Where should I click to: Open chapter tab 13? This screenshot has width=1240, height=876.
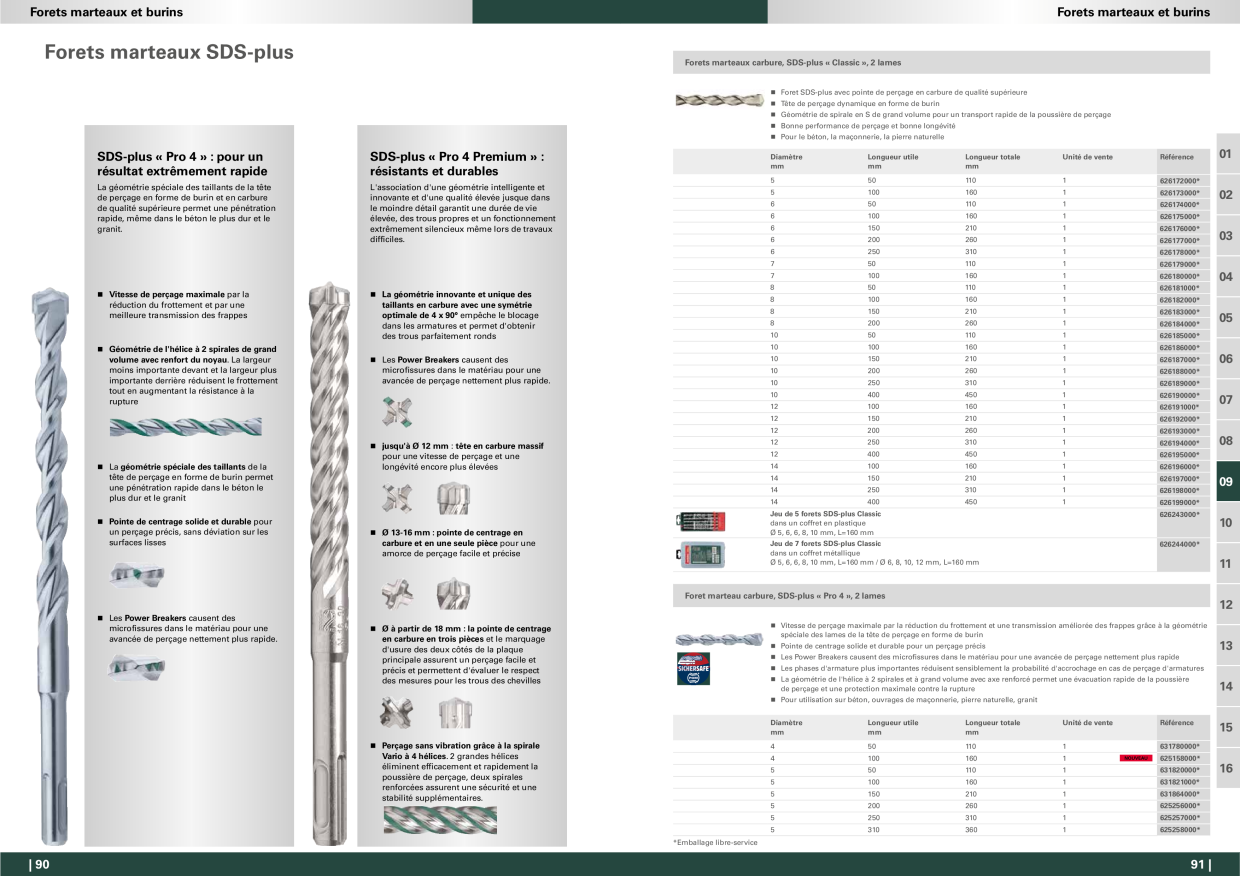pos(1226,646)
